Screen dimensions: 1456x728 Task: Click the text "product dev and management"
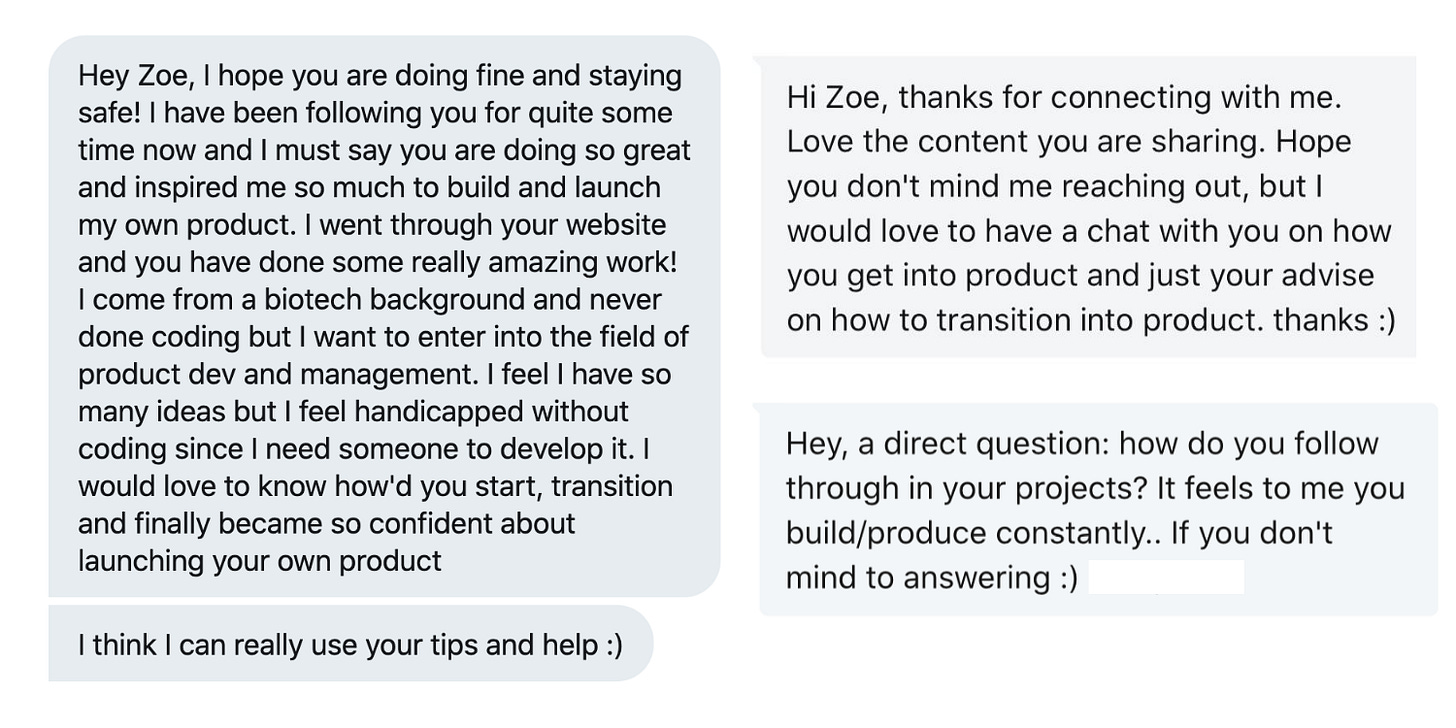point(277,374)
